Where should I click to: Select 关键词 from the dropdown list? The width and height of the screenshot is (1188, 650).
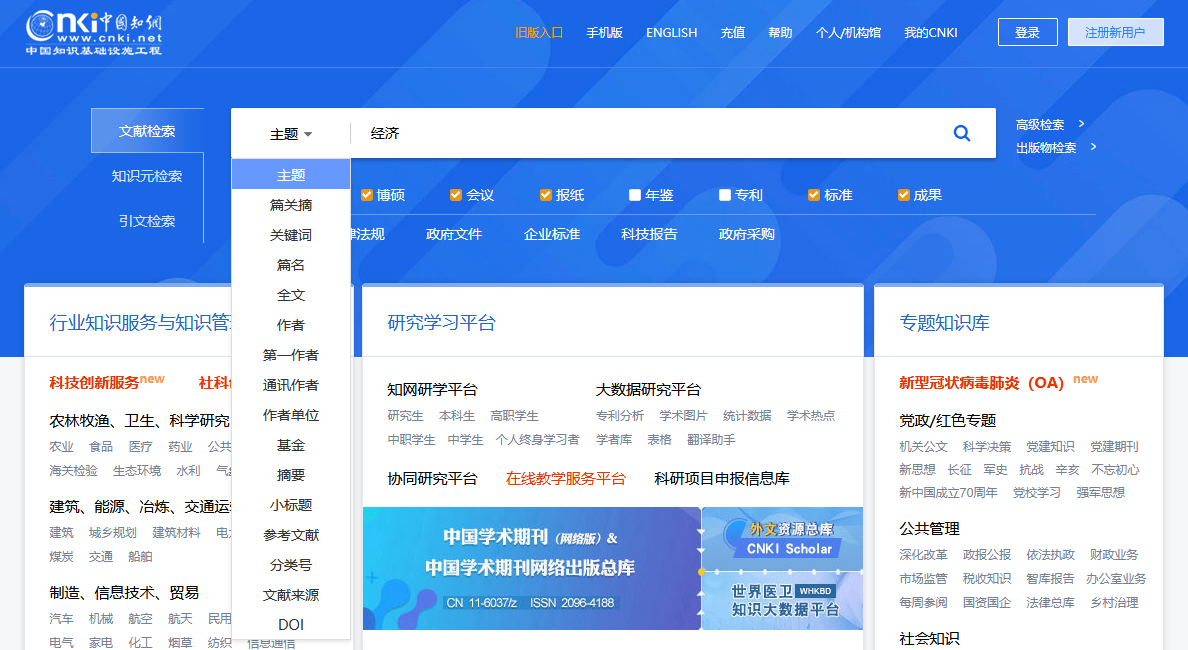click(x=291, y=235)
